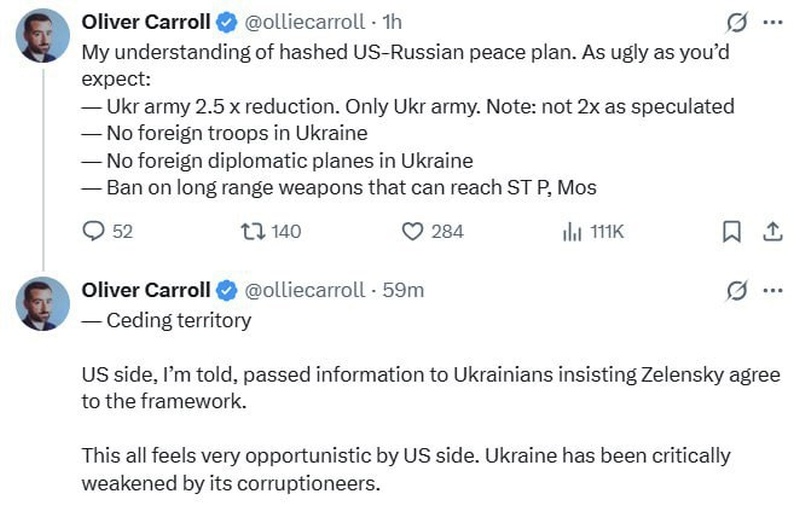
Task: Open the 59m timestamp of the second tweet
Action: click(x=404, y=290)
